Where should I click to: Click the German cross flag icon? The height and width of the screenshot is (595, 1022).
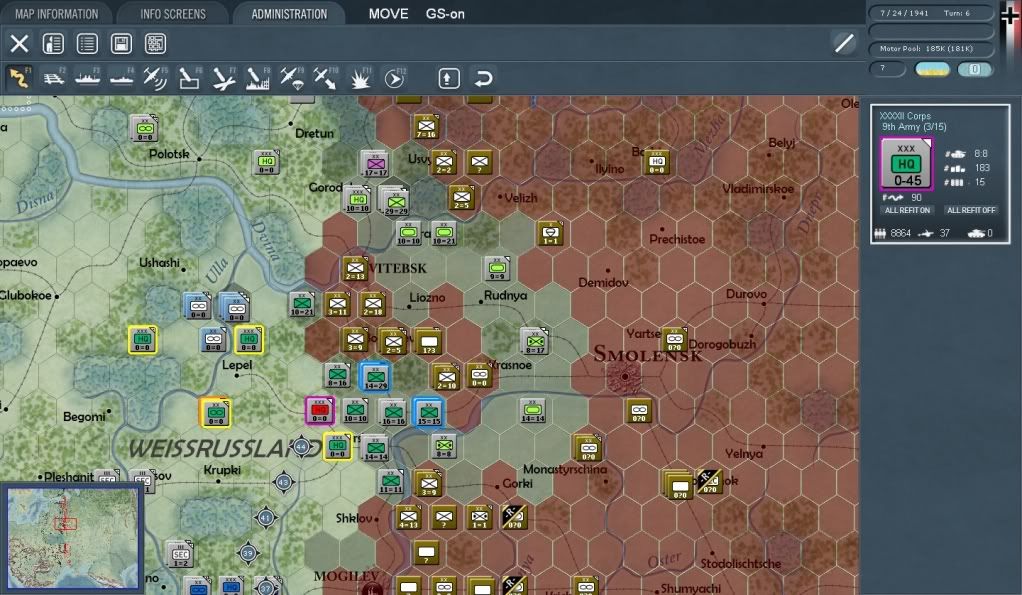[1010, 15]
